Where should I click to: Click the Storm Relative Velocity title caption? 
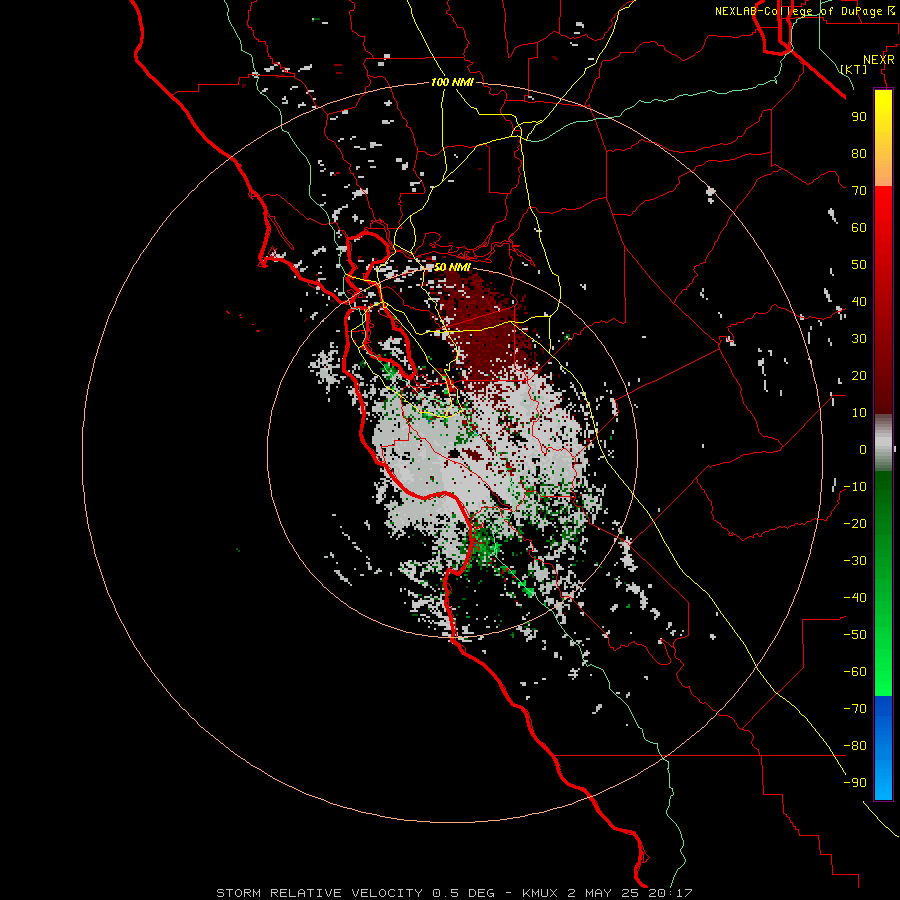coord(454,893)
